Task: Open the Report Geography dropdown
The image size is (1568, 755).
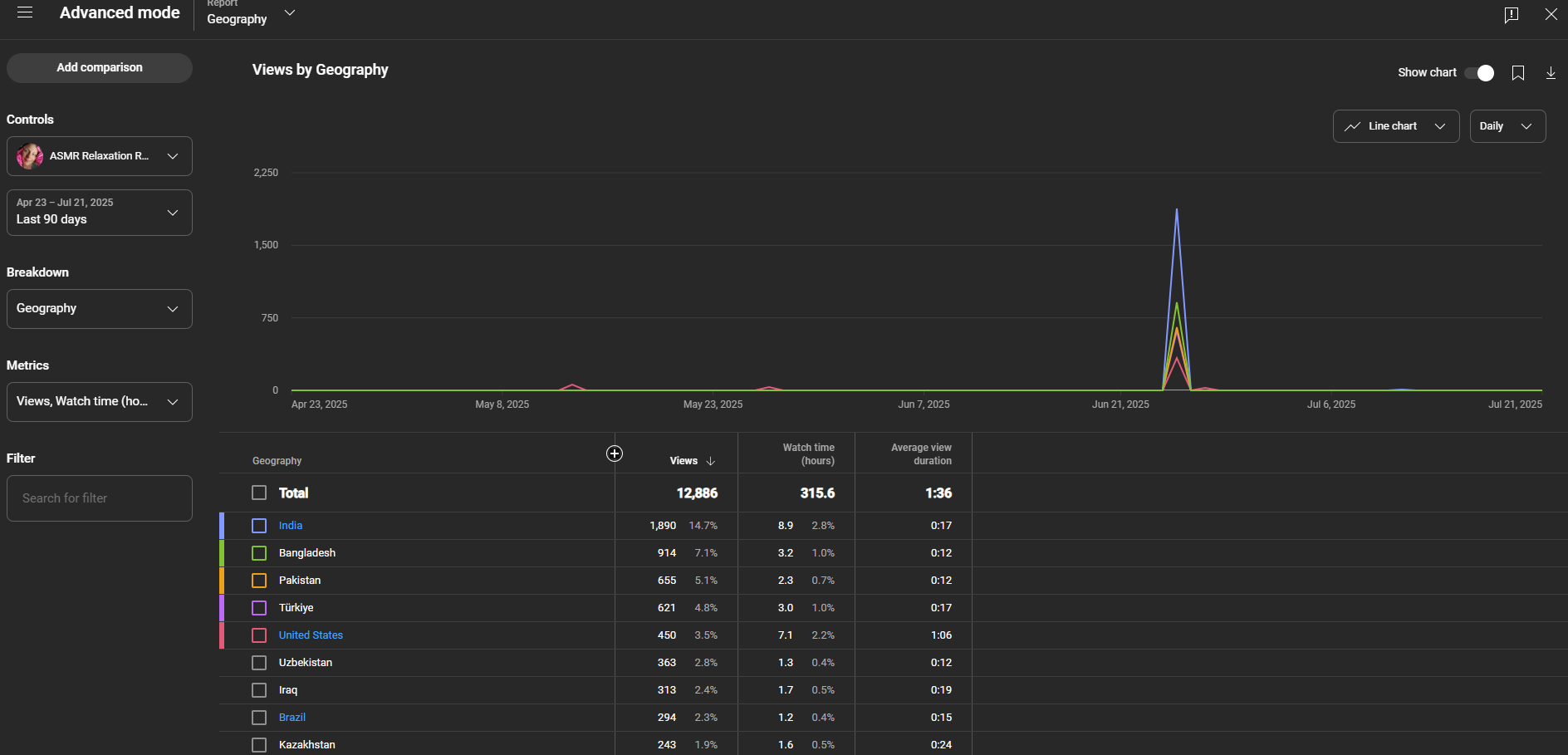Action: [251, 14]
